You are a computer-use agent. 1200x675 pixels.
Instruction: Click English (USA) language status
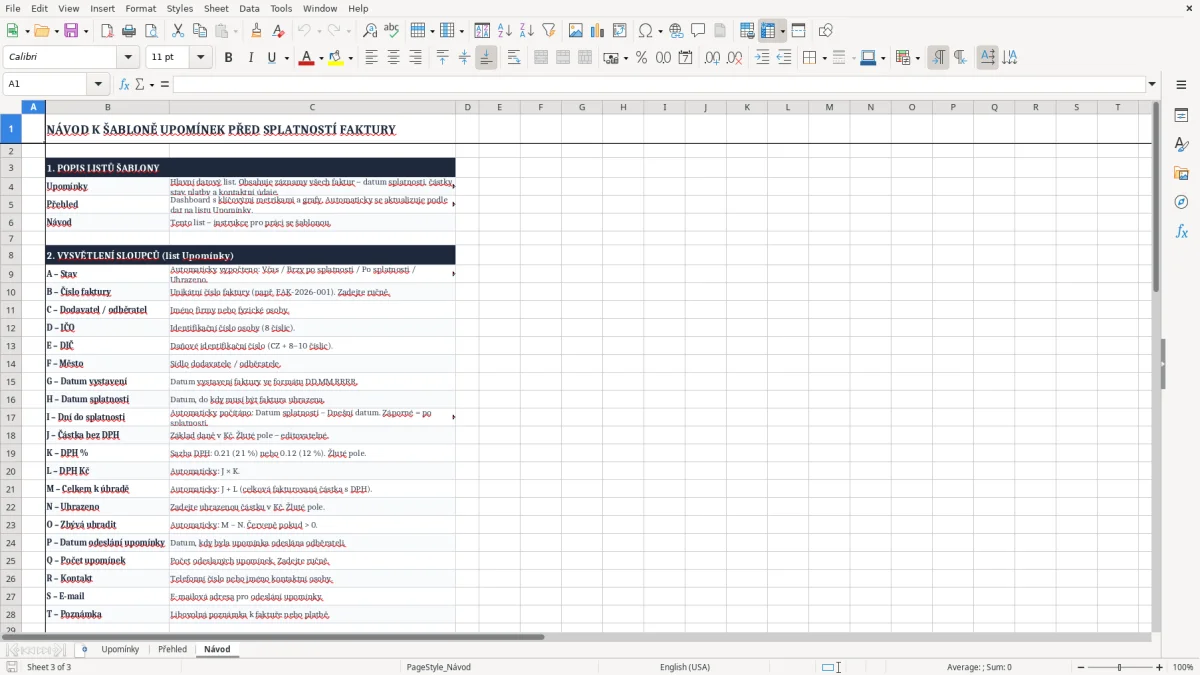[685, 667]
